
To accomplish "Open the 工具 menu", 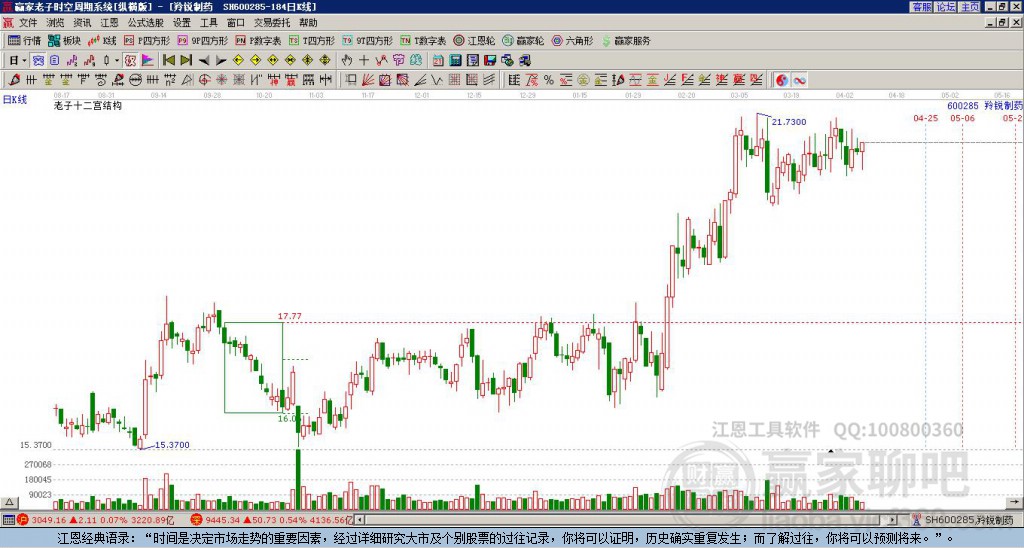I will 208,23.
